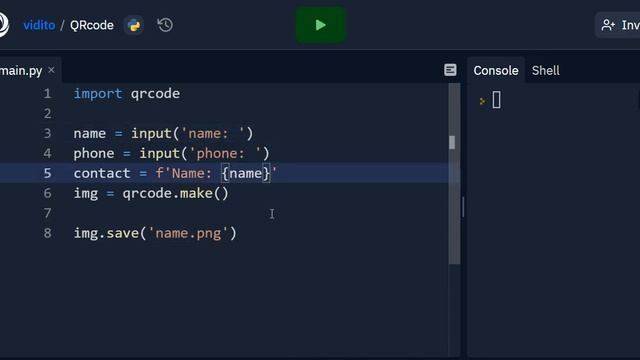Click the green Run button

coord(320,25)
